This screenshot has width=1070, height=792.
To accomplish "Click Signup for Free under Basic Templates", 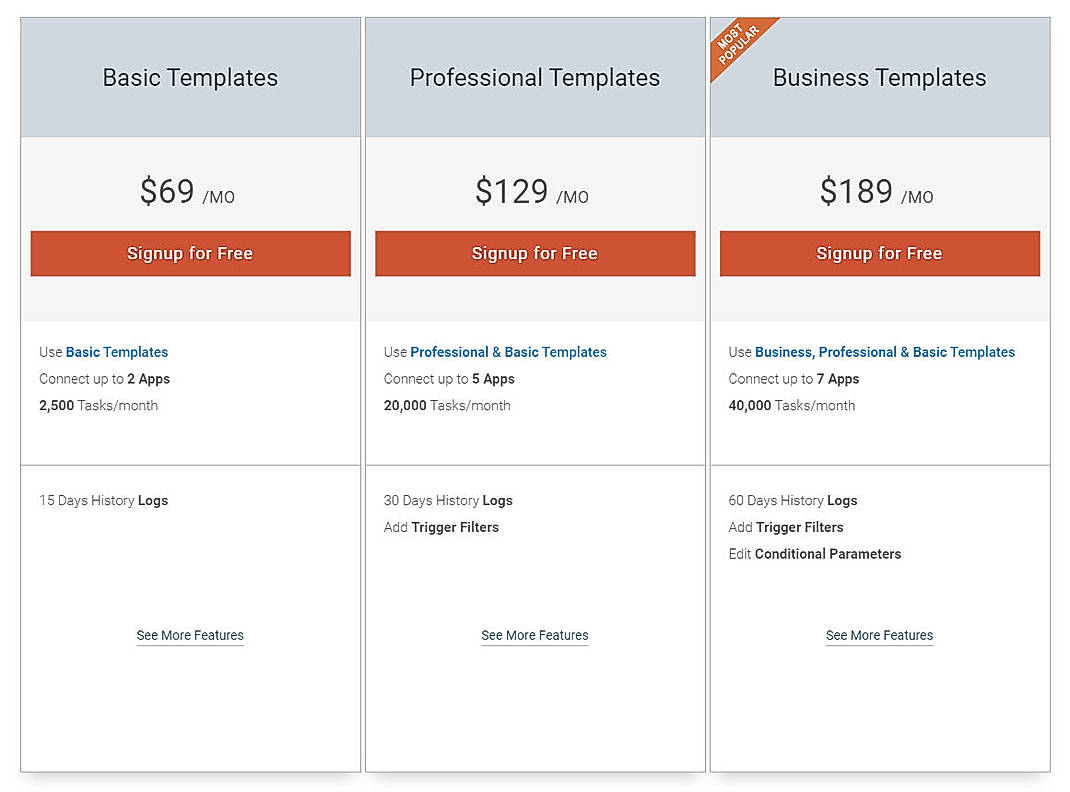I will tap(190, 253).
